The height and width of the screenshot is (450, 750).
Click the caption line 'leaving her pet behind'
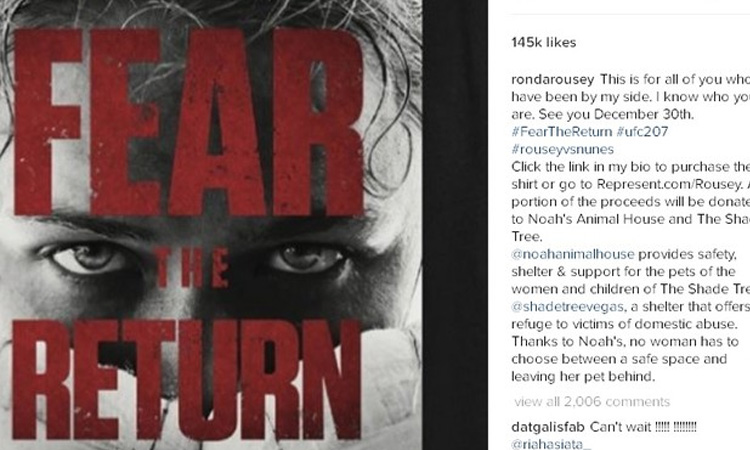pos(583,376)
